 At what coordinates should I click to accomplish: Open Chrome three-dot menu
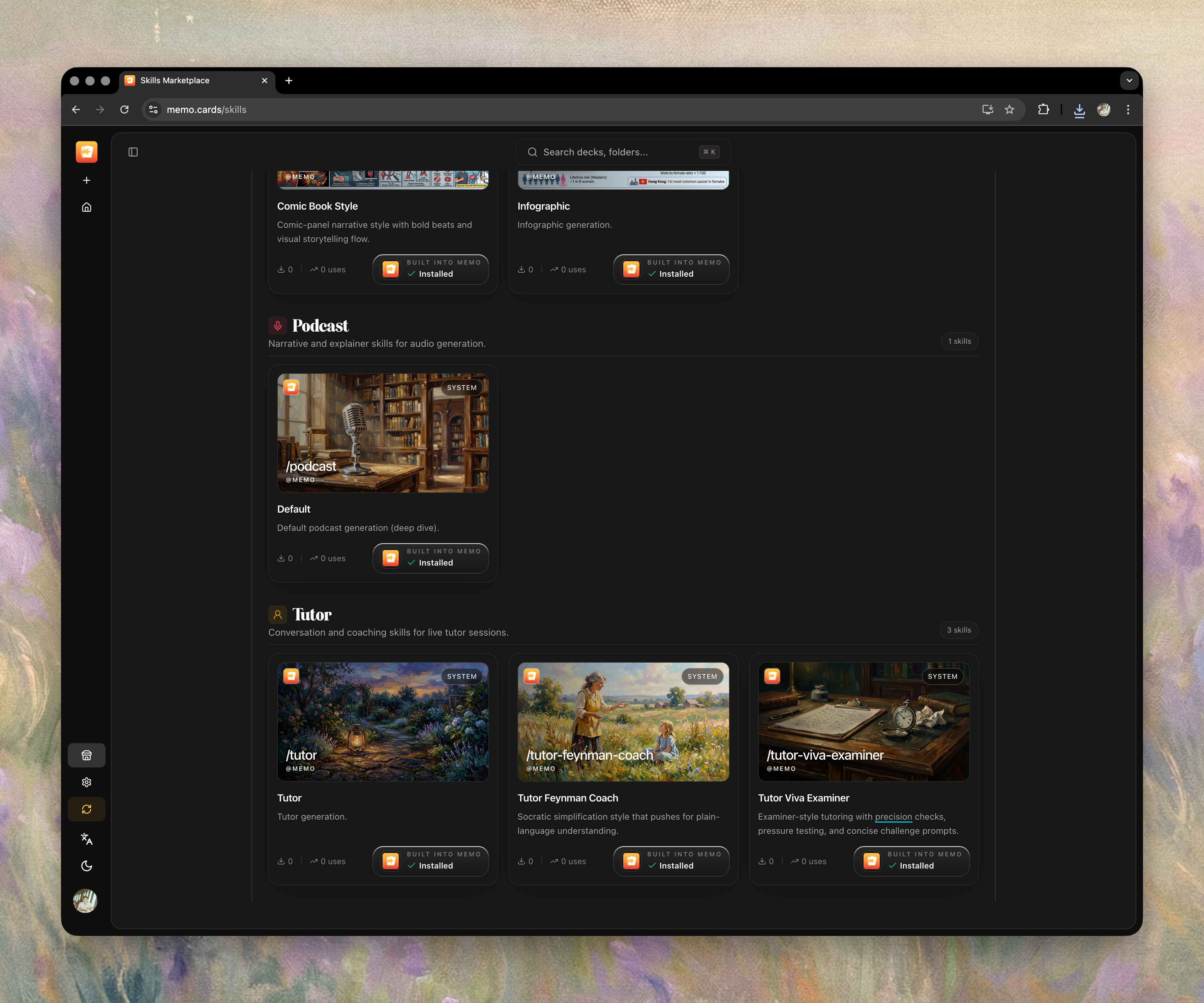click(1128, 110)
